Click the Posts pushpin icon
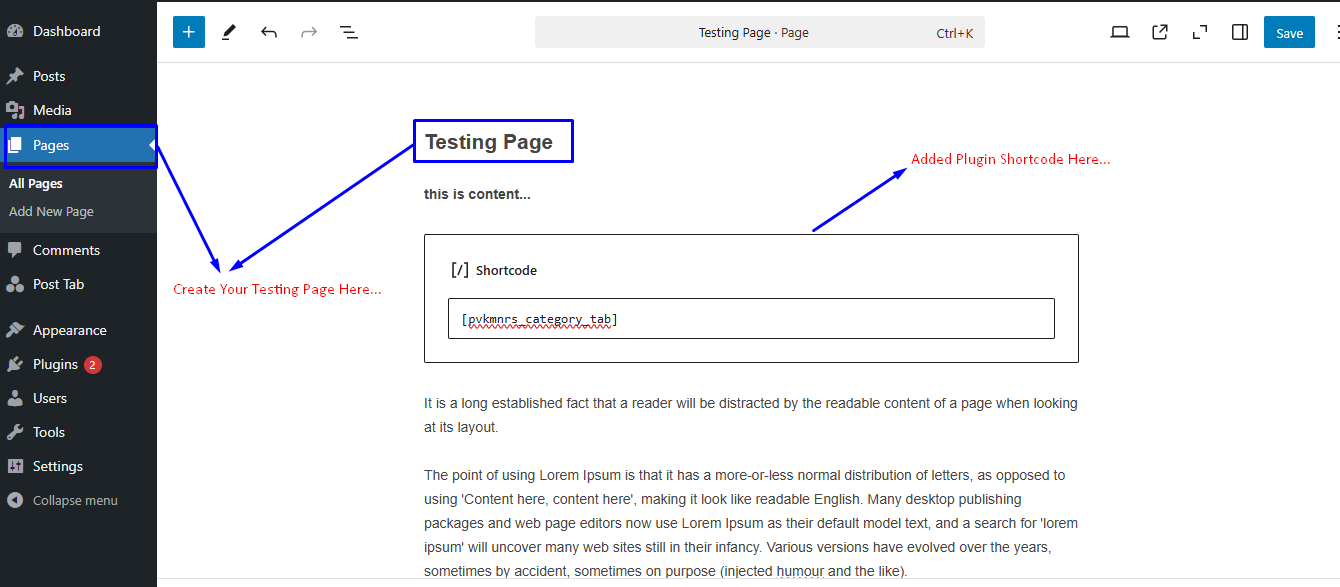 15,76
